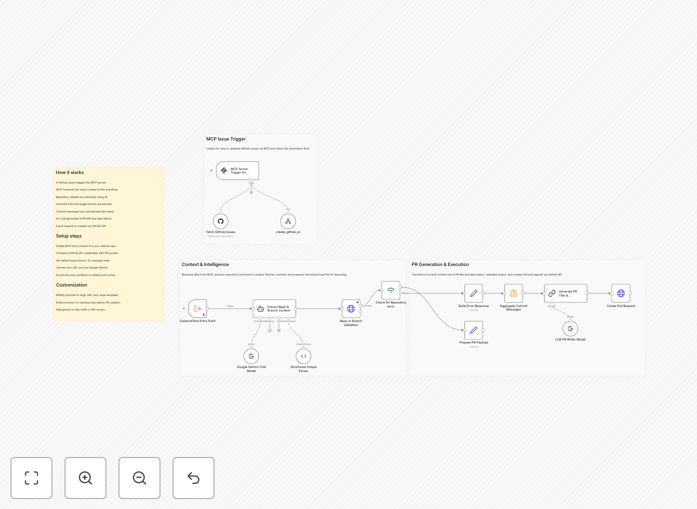Open the Repo or Branch Validation HTTP node

tap(351, 309)
